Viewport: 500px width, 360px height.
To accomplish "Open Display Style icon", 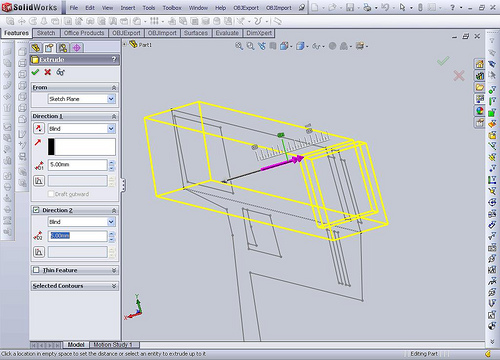I will point(300,46).
